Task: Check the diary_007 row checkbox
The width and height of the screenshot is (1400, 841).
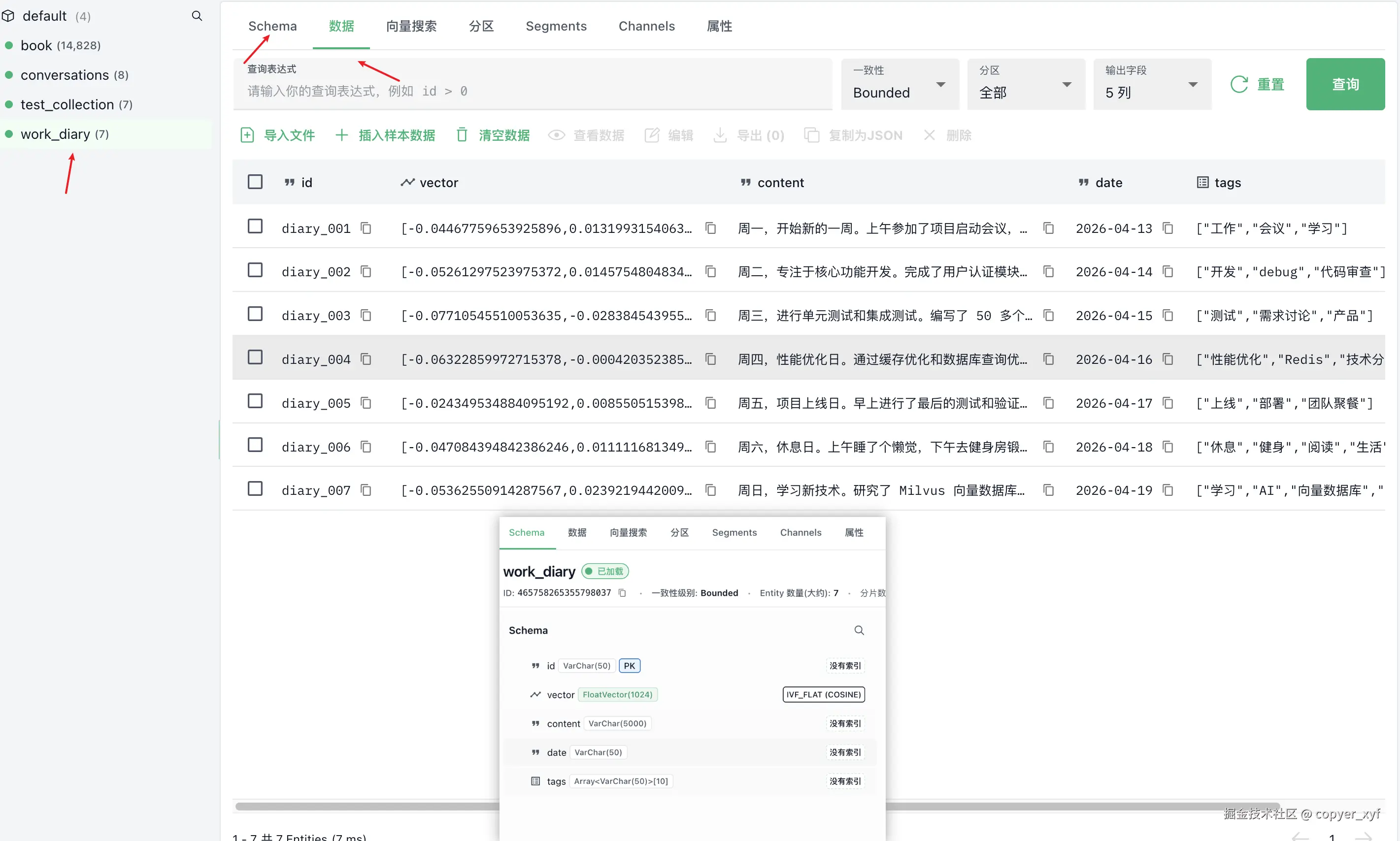Action: coord(255,488)
